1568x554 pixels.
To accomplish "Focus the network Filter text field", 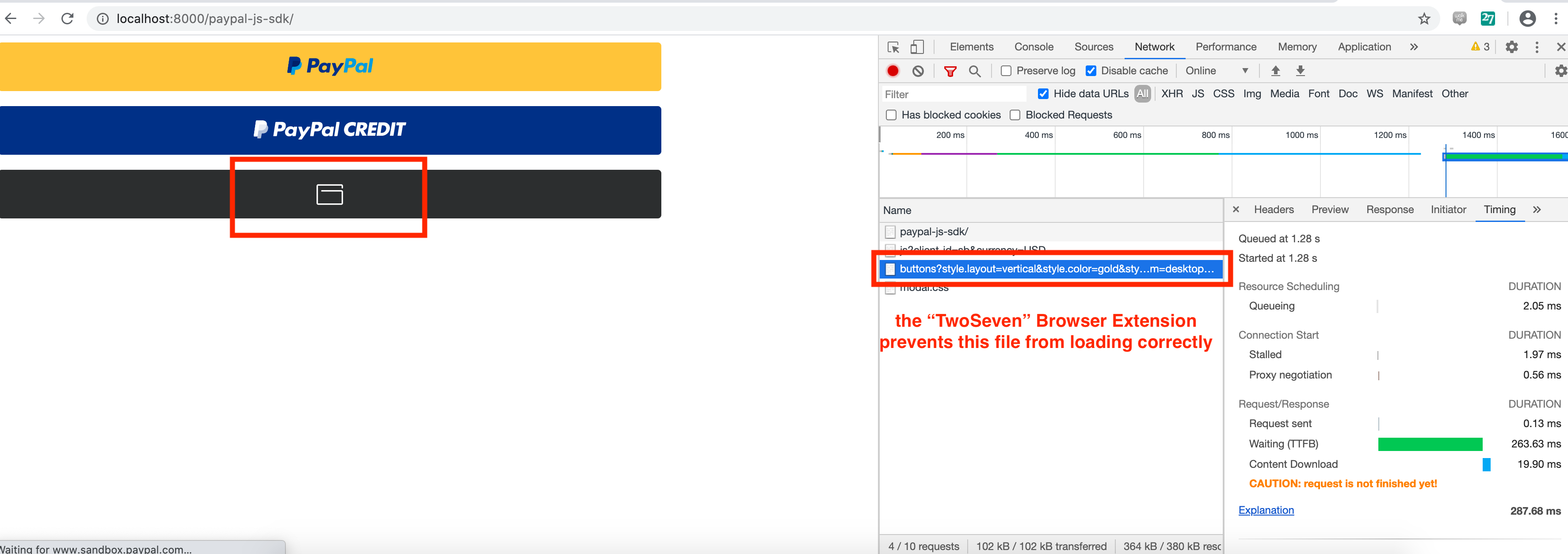I will [954, 94].
